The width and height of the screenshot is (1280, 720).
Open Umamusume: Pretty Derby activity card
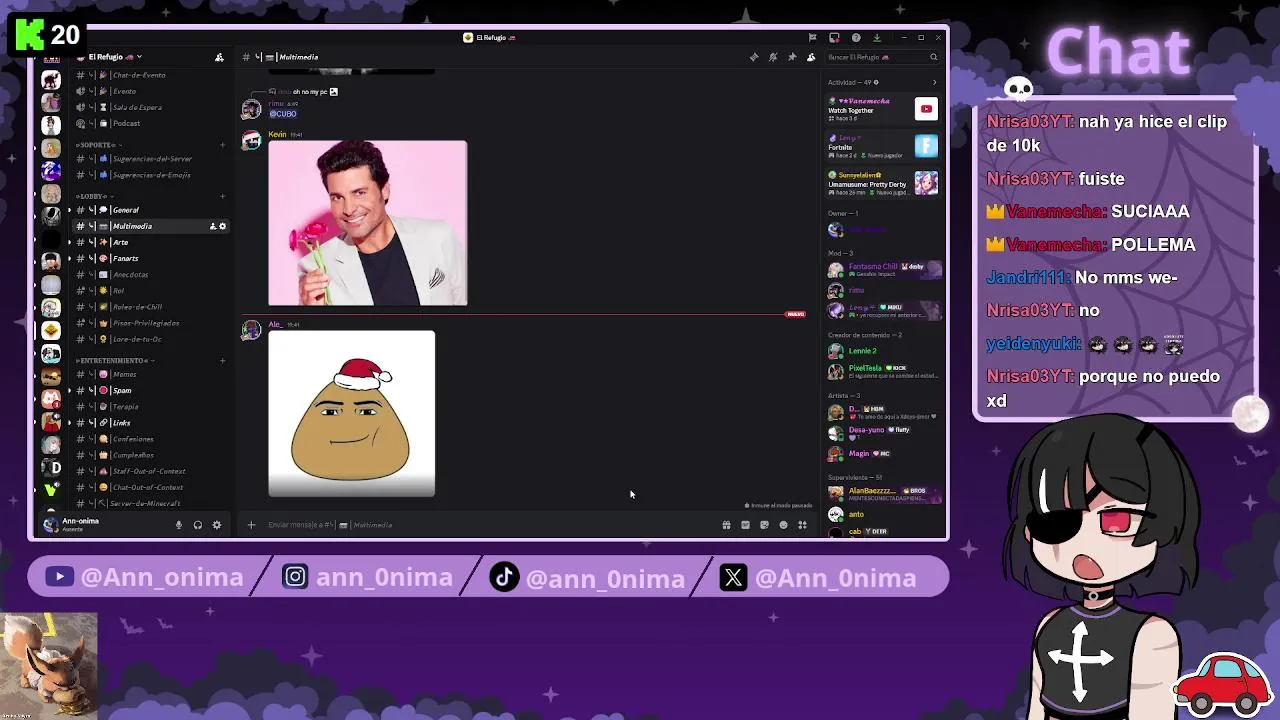point(882,183)
